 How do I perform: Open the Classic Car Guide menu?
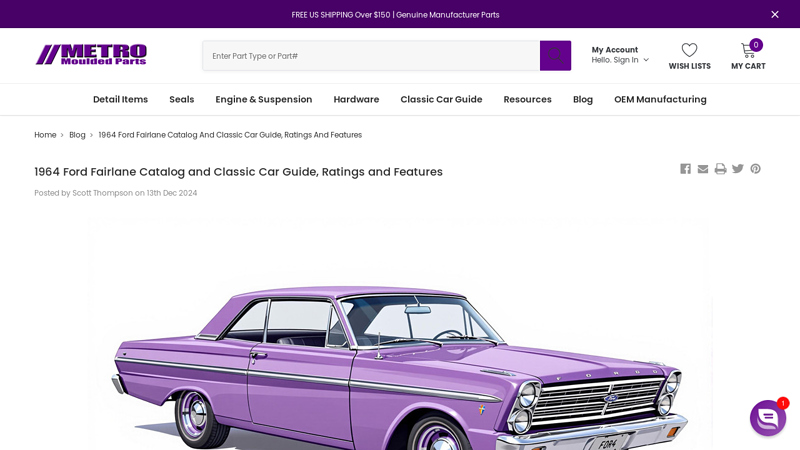click(x=441, y=99)
